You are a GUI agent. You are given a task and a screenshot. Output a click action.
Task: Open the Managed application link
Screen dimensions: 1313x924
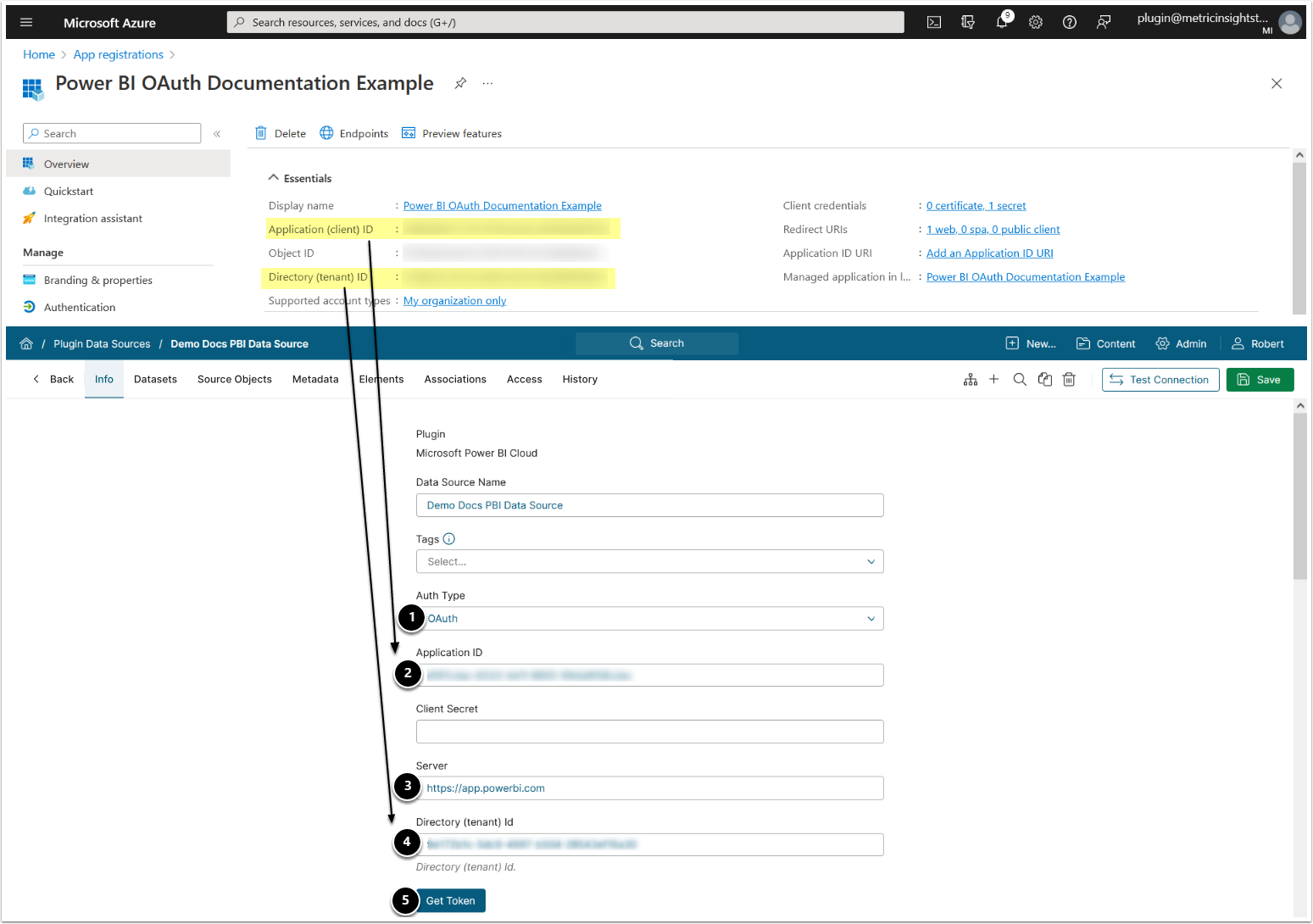[x=1026, y=277]
